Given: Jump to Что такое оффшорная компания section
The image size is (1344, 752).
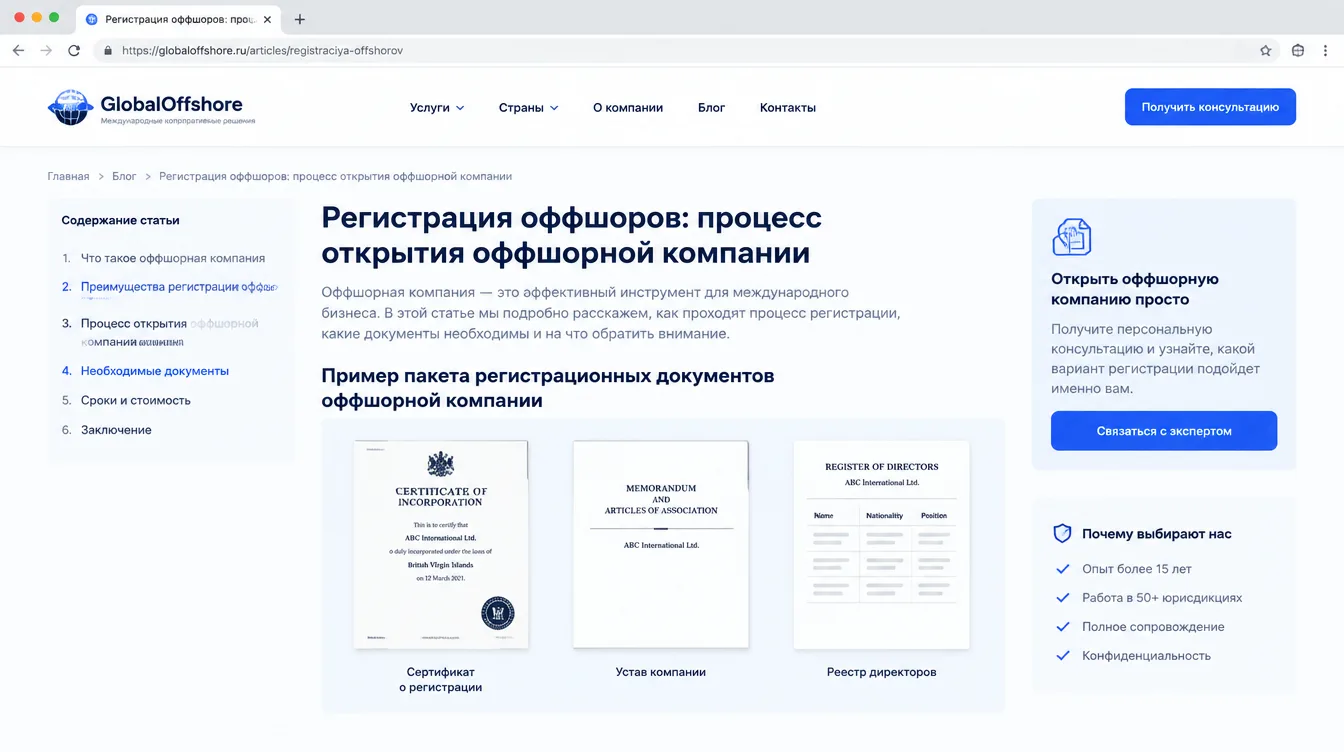Looking at the screenshot, I should (173, 258).
